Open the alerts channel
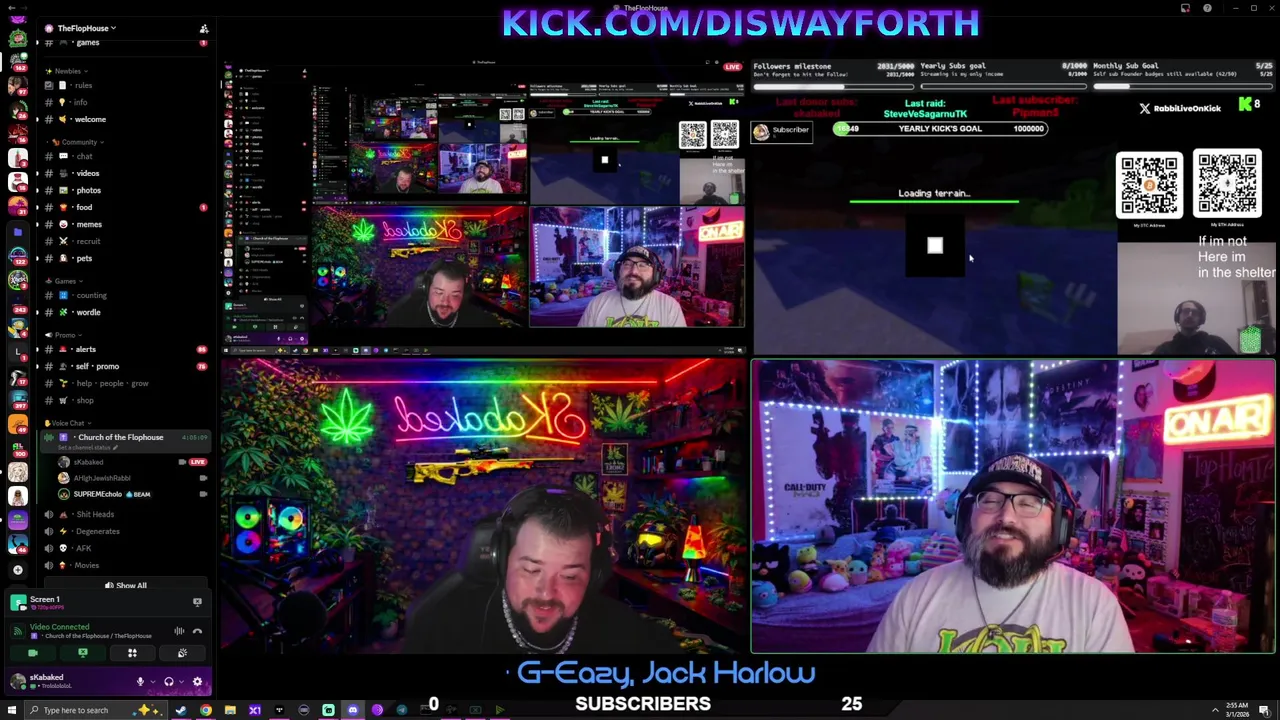 (x=125, y=349)
